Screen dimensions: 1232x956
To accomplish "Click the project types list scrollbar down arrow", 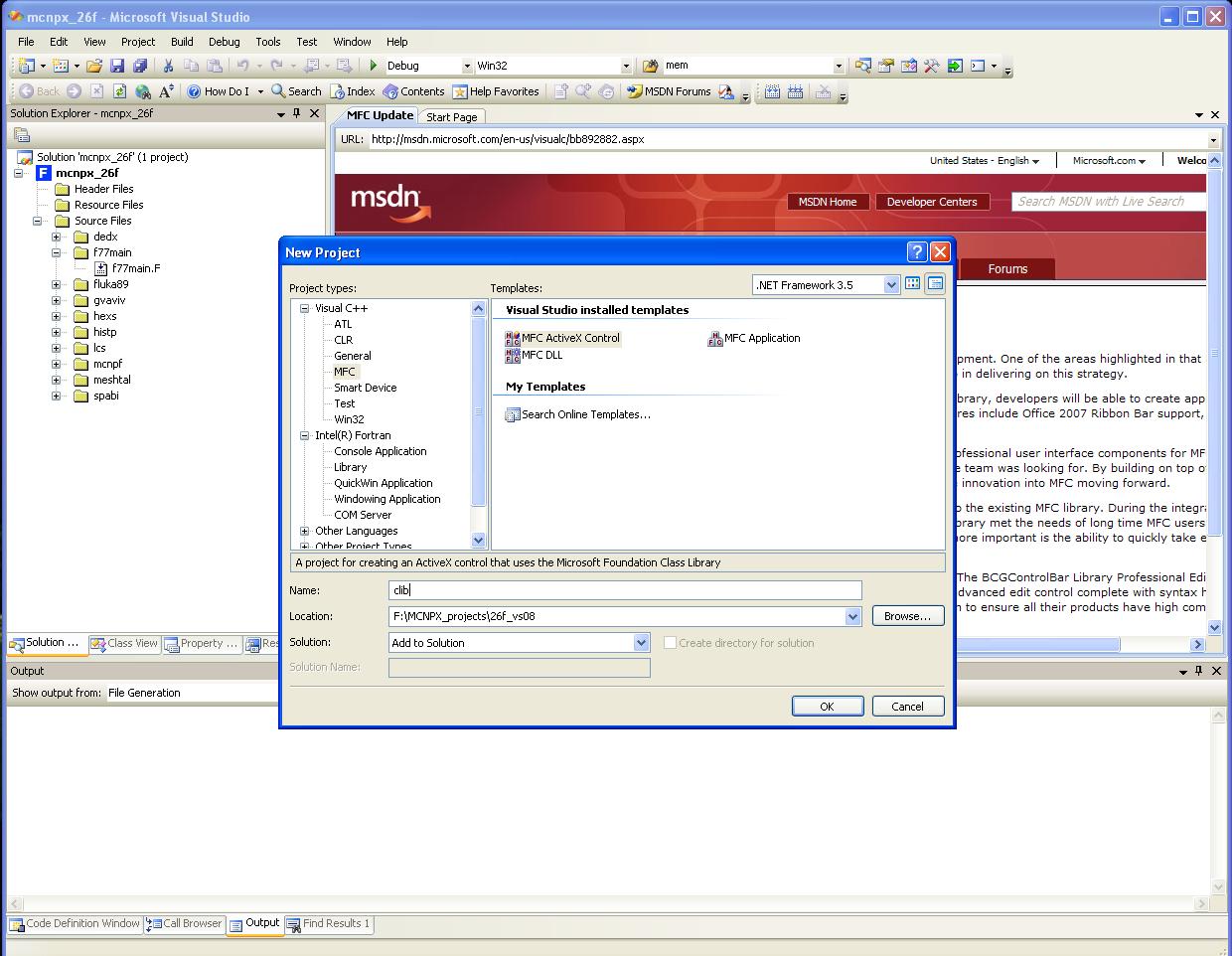I will tap(478, 541).
